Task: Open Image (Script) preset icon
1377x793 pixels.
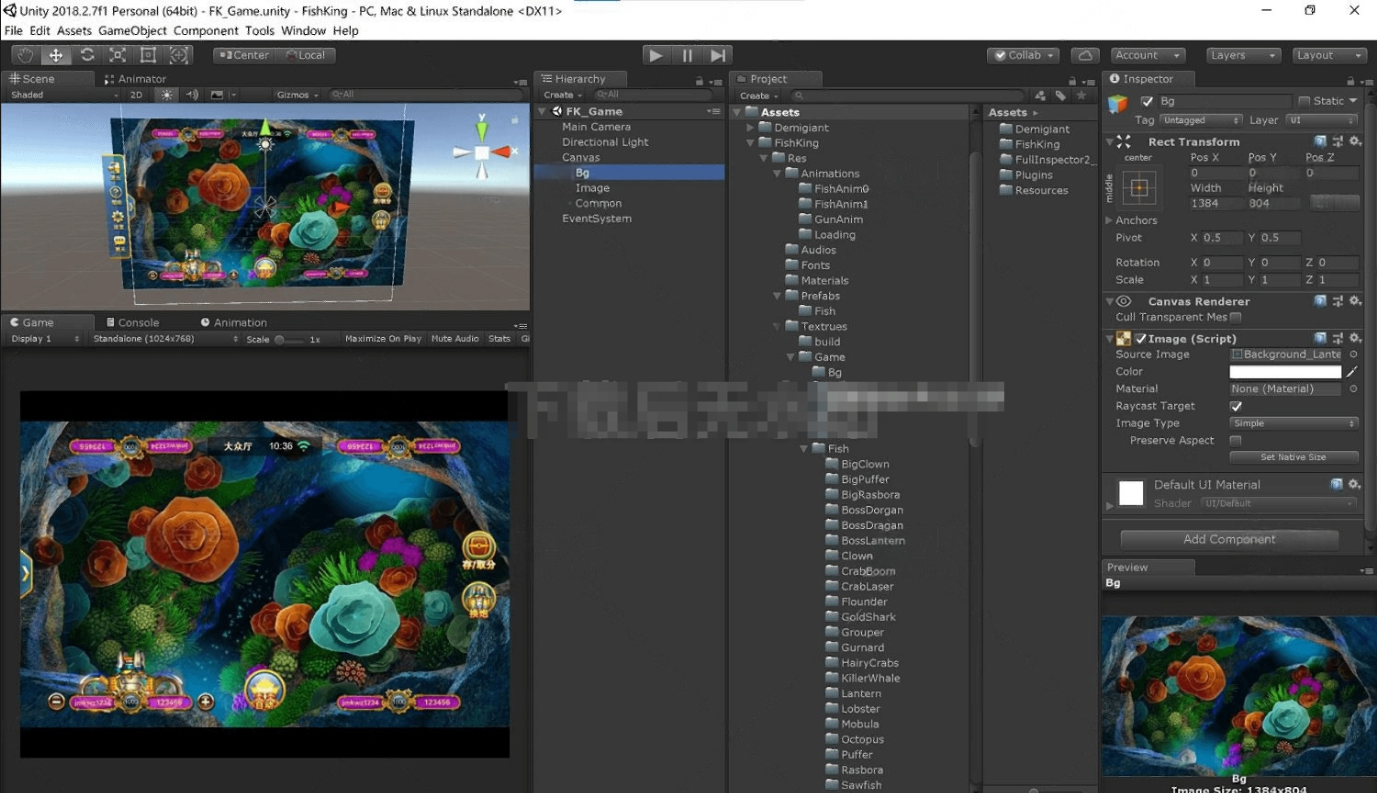Action: [x=1338, y=339]
